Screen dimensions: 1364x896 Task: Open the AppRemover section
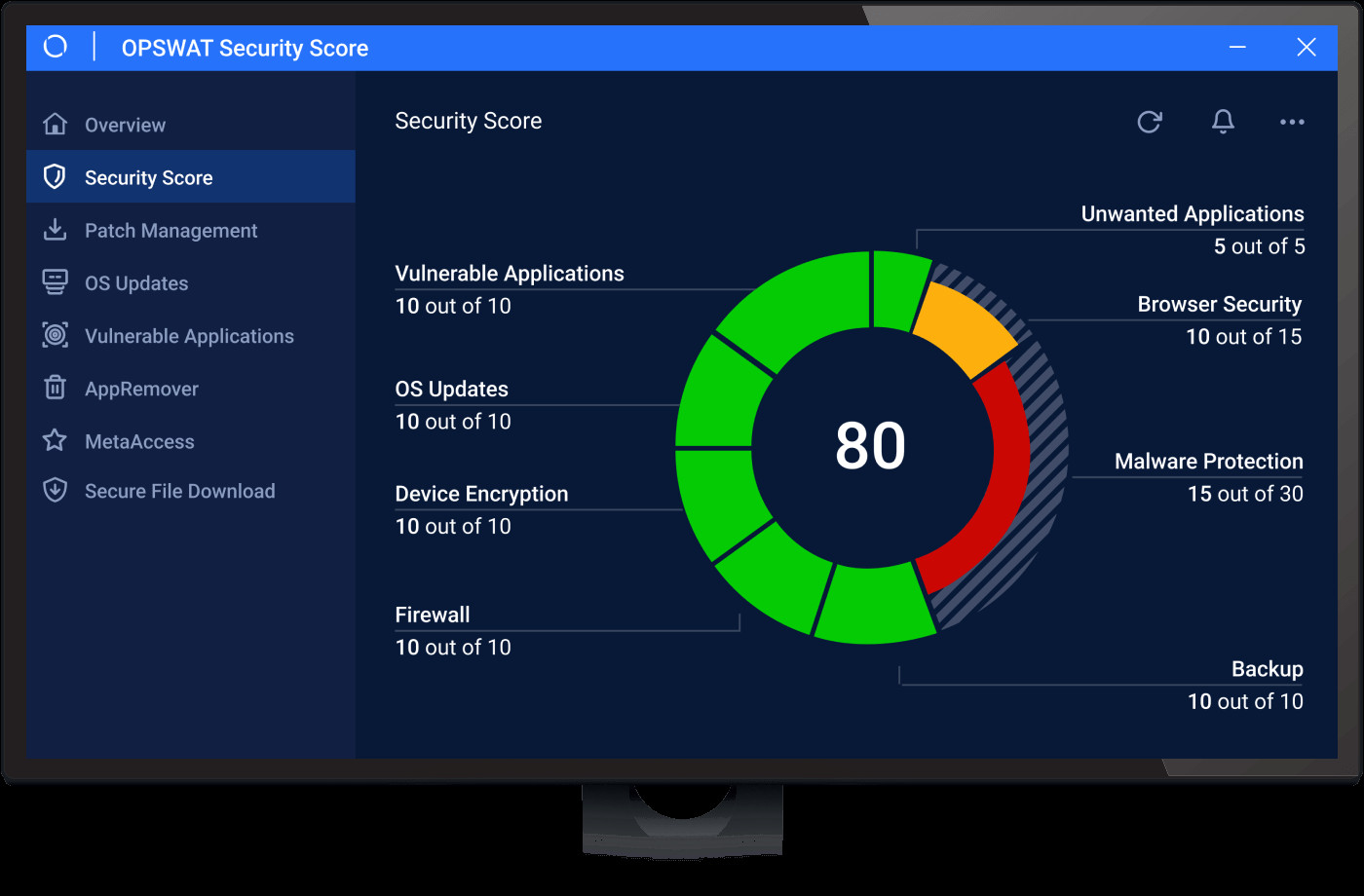click(191, 388)
